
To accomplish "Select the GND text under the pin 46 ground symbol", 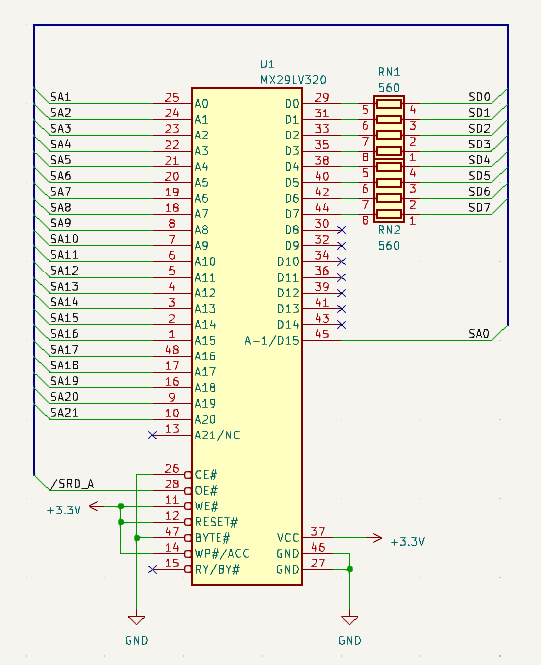I will click(x=349, y=640).
